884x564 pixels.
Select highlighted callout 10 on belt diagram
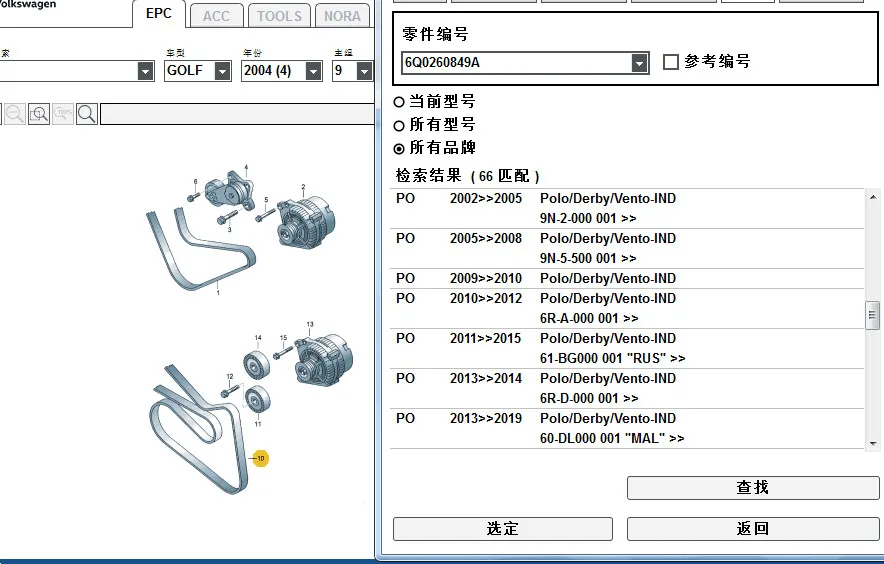[x=260, y=458]
